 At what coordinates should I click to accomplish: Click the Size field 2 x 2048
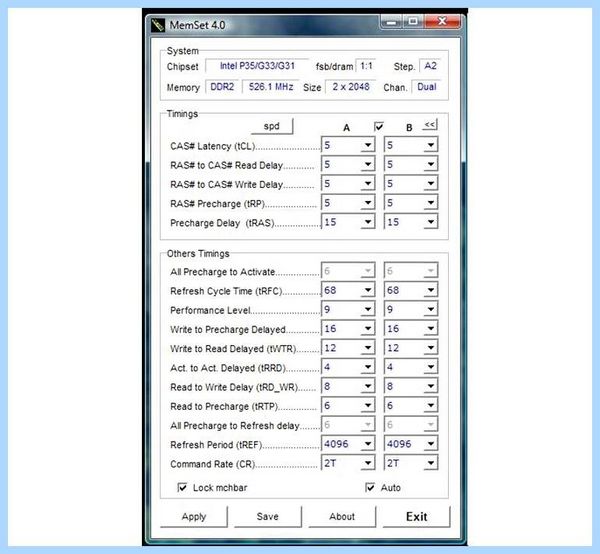351,87
